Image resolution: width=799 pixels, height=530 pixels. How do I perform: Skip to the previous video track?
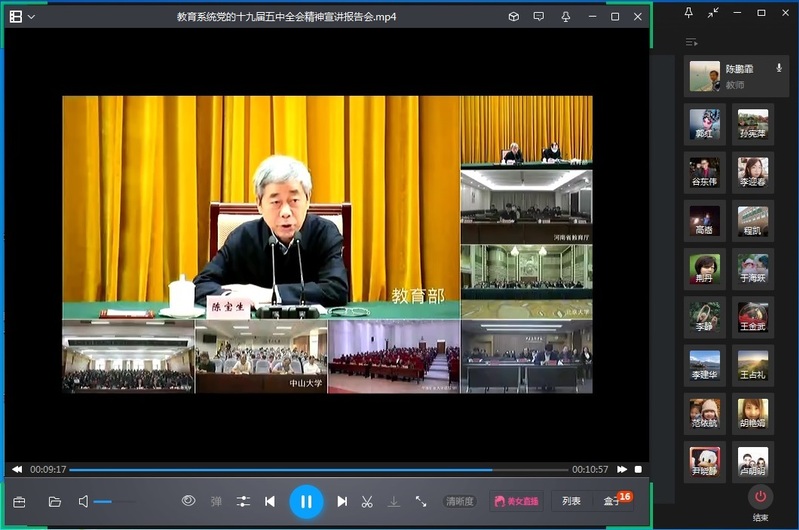point(270,501)
